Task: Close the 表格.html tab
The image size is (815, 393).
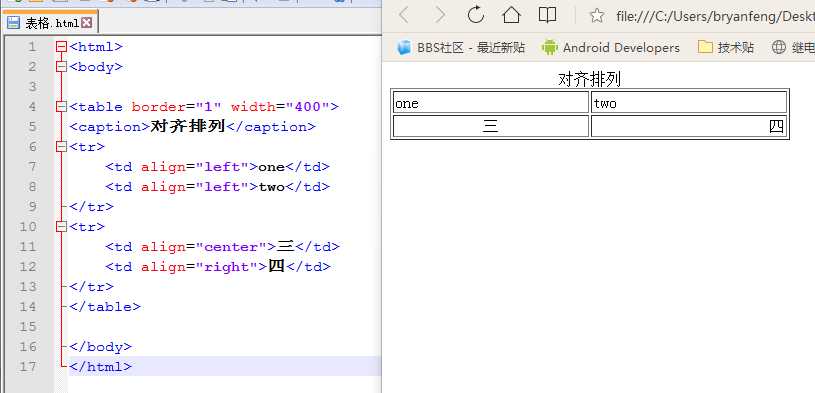Action: pos(87,23)
